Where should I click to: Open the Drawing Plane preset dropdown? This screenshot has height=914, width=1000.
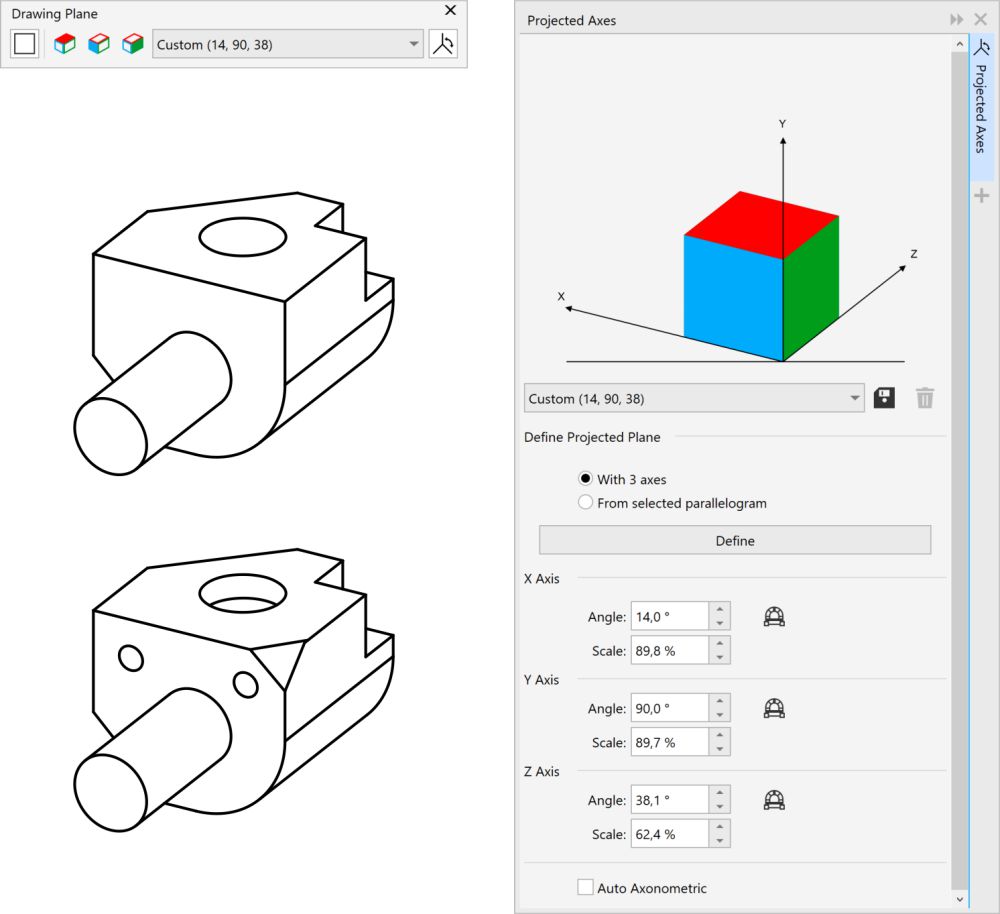[x=414, y=44]
